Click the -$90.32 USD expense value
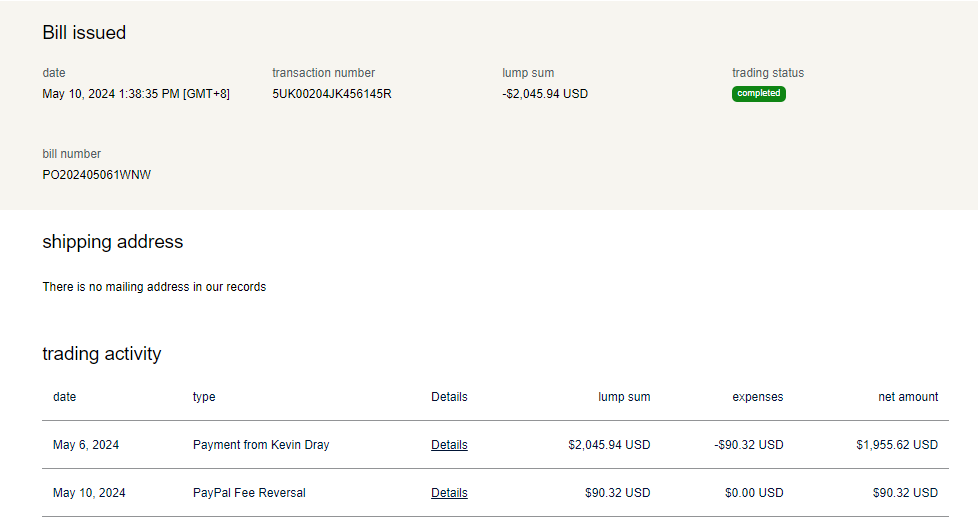 [749, 445]
